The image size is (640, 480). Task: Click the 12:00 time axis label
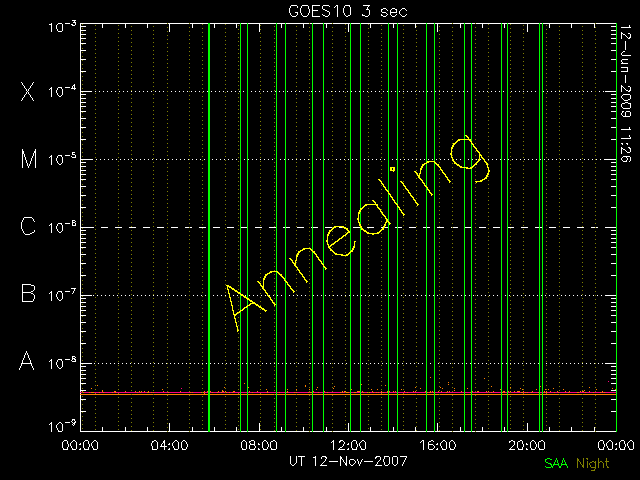[x=348, y=445]
